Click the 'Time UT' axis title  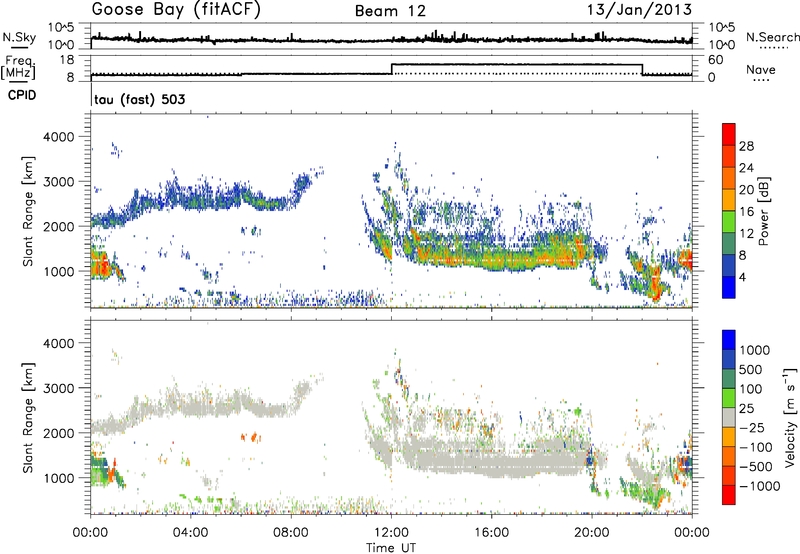pos(391,548)
